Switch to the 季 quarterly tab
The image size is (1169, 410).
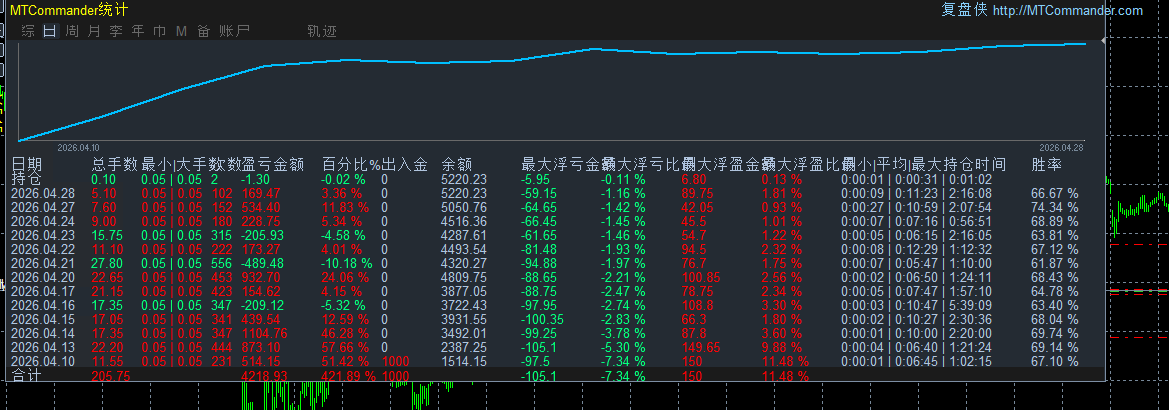tap(116, 31)
